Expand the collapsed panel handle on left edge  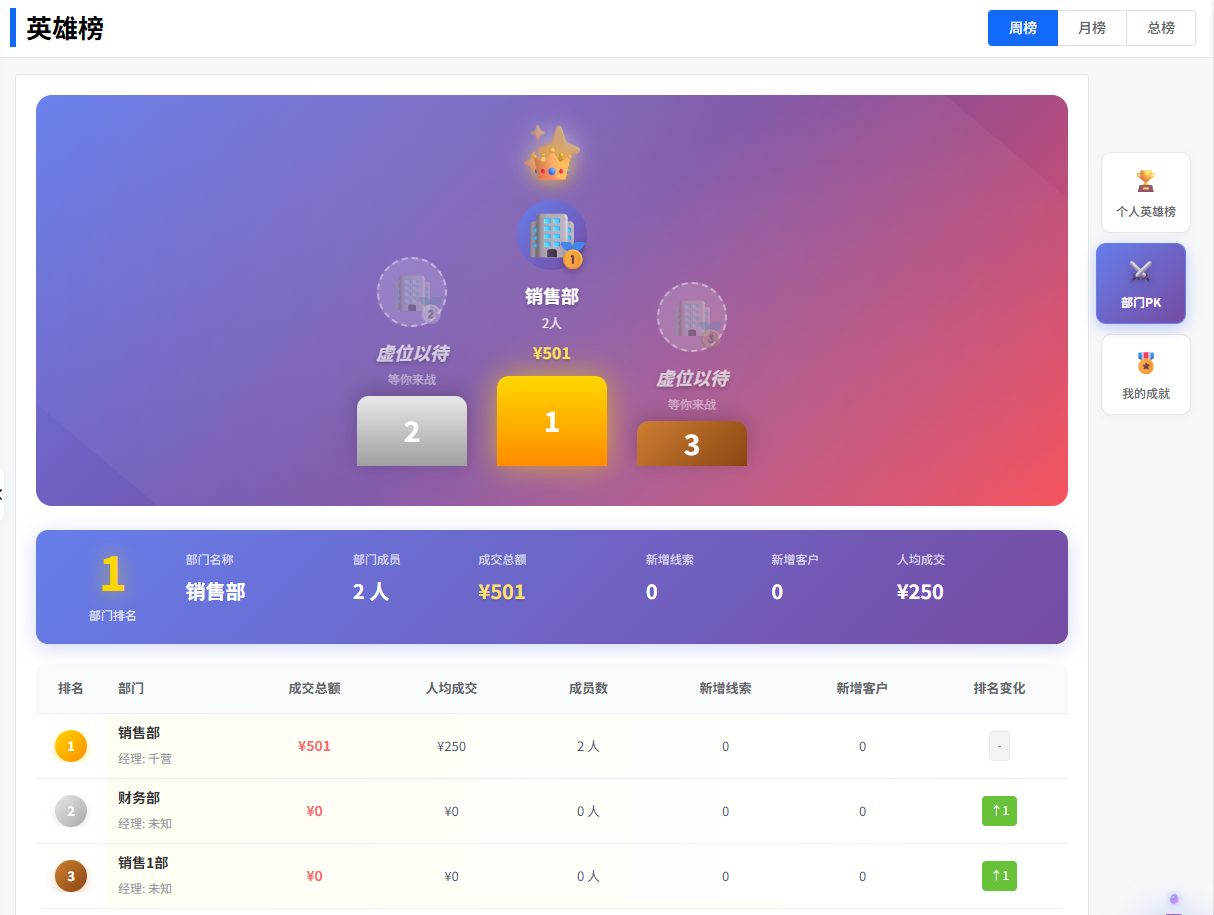point(2,494)
